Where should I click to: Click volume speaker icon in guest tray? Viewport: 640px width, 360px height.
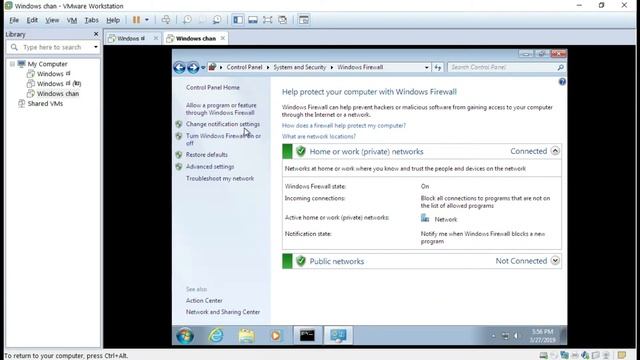516,336
